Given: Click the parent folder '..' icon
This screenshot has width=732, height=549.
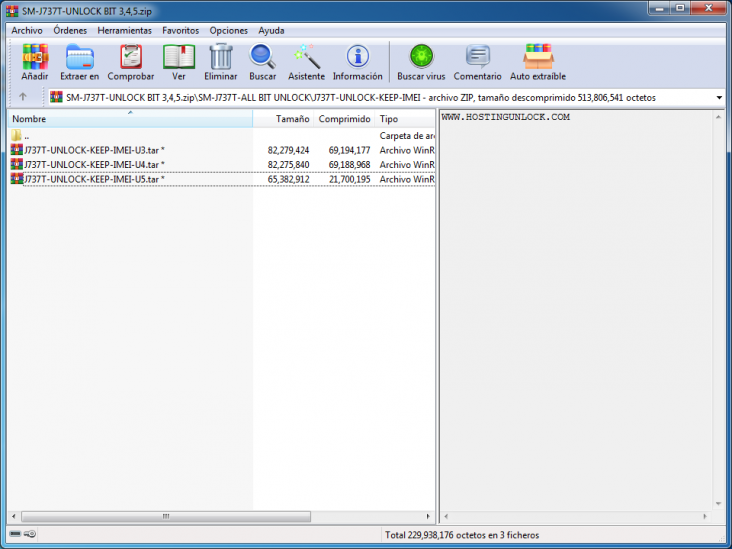Looking at the screenshot, I should (16, 136).
